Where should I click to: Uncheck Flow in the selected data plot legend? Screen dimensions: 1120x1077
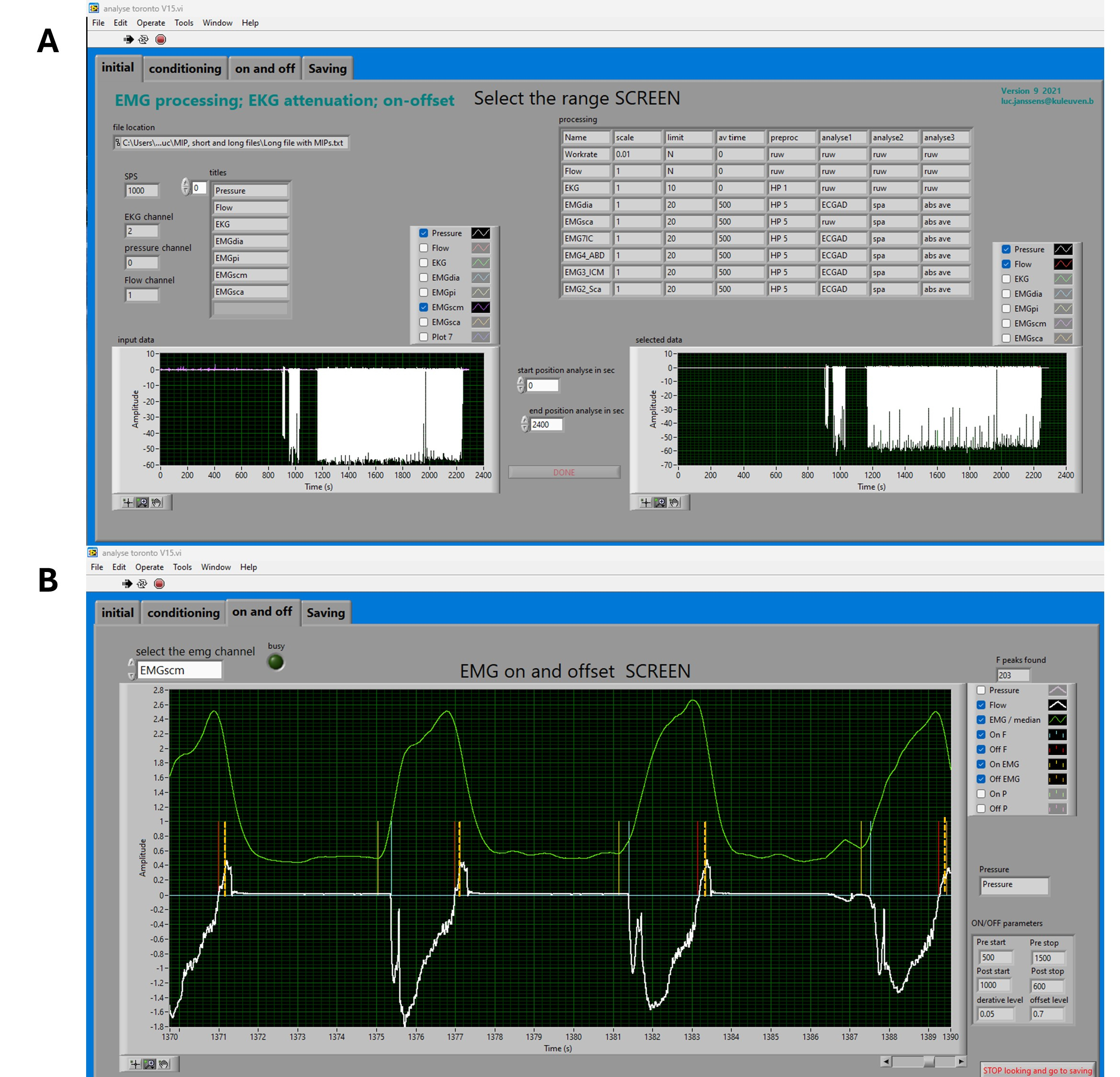(1006, 264)
